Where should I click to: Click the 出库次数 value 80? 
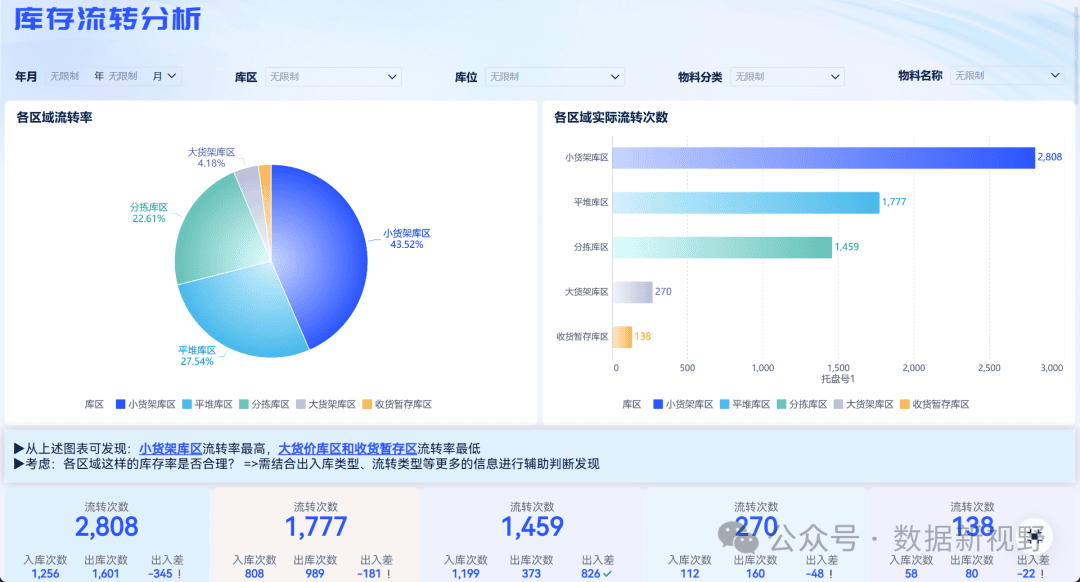point(972,573)
